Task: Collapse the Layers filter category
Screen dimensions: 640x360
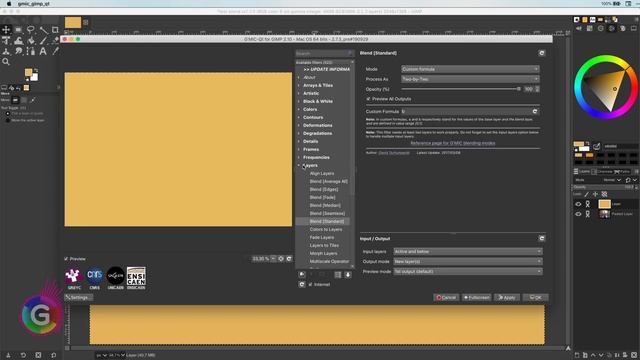Action: (x=299, y=165)
